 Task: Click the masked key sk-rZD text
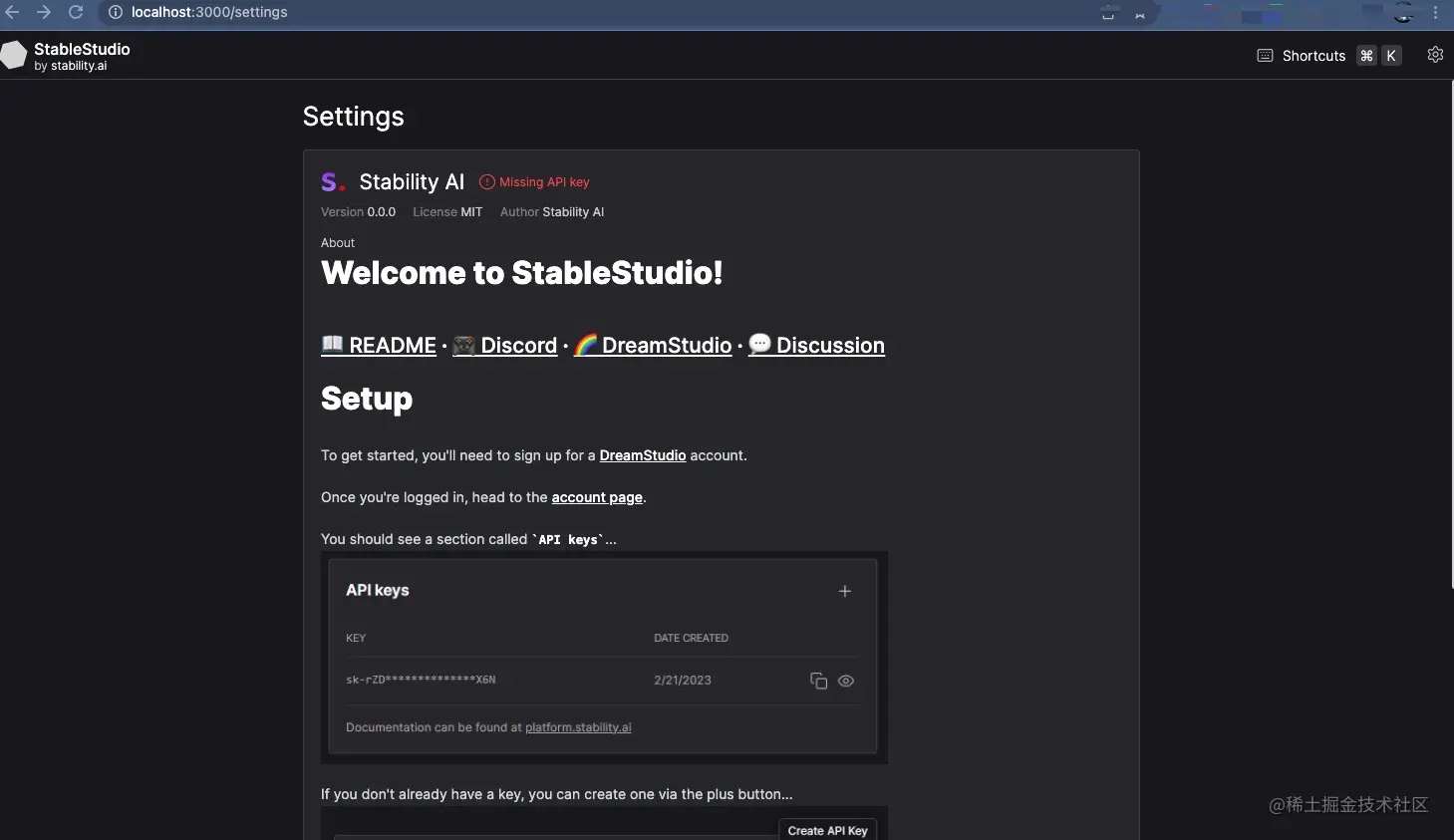pos(421,680)
